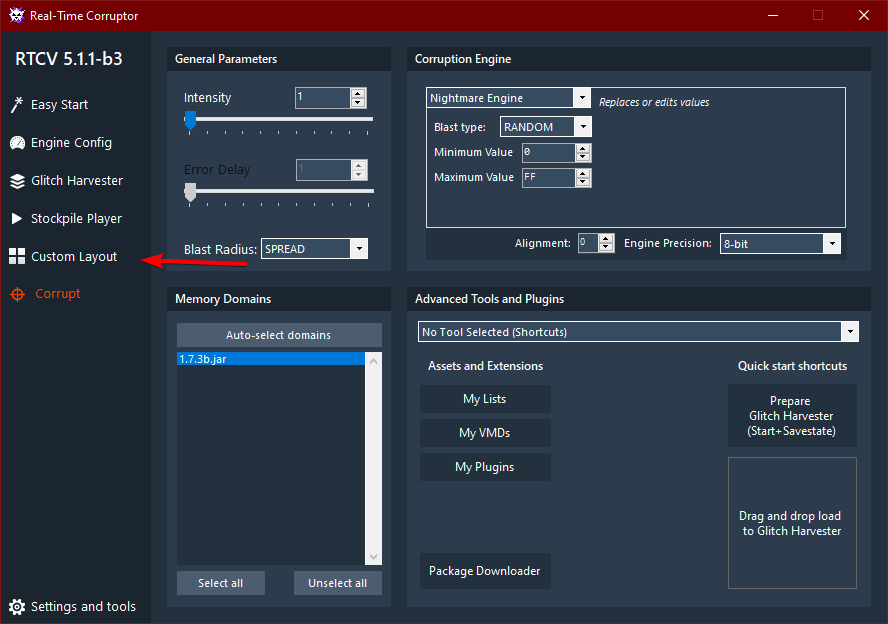
Task: Expand the Nightmare Engine selector dropdown
Action: point(582,98)
